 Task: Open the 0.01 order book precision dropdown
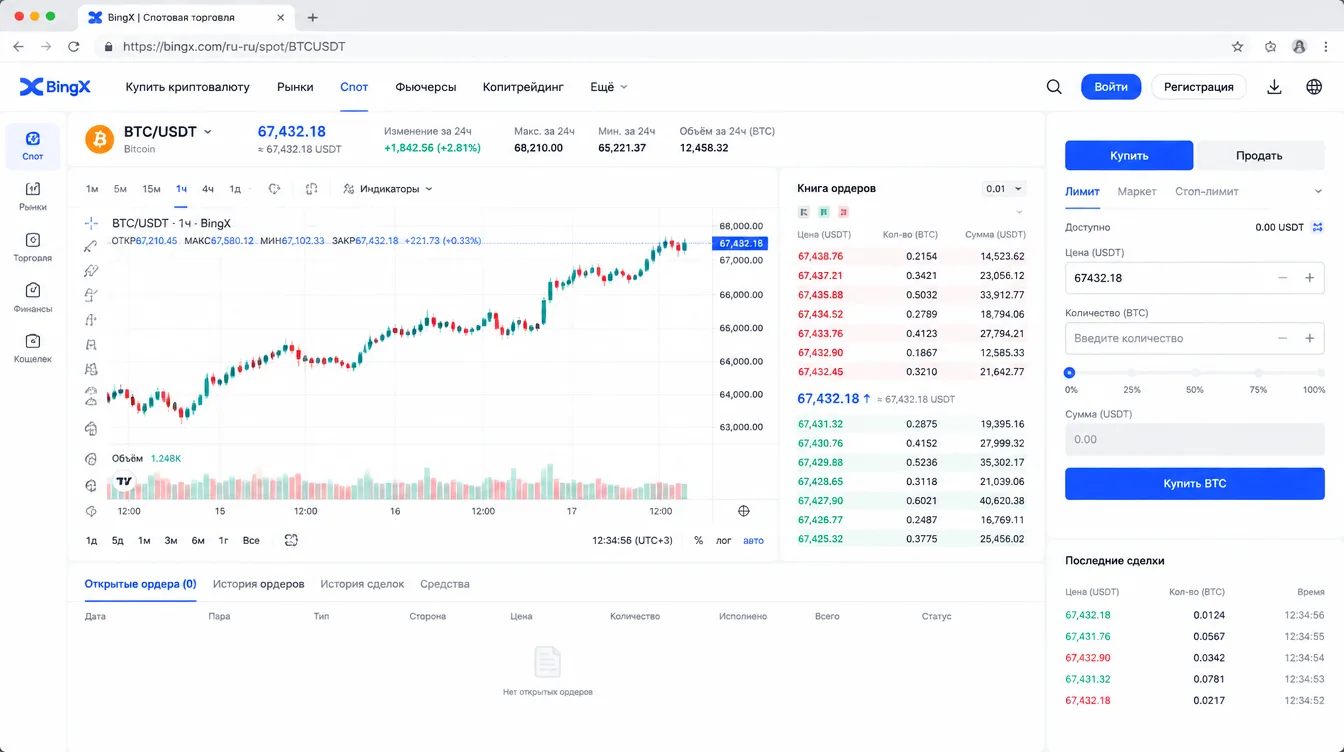click(x=1003, y=188)
